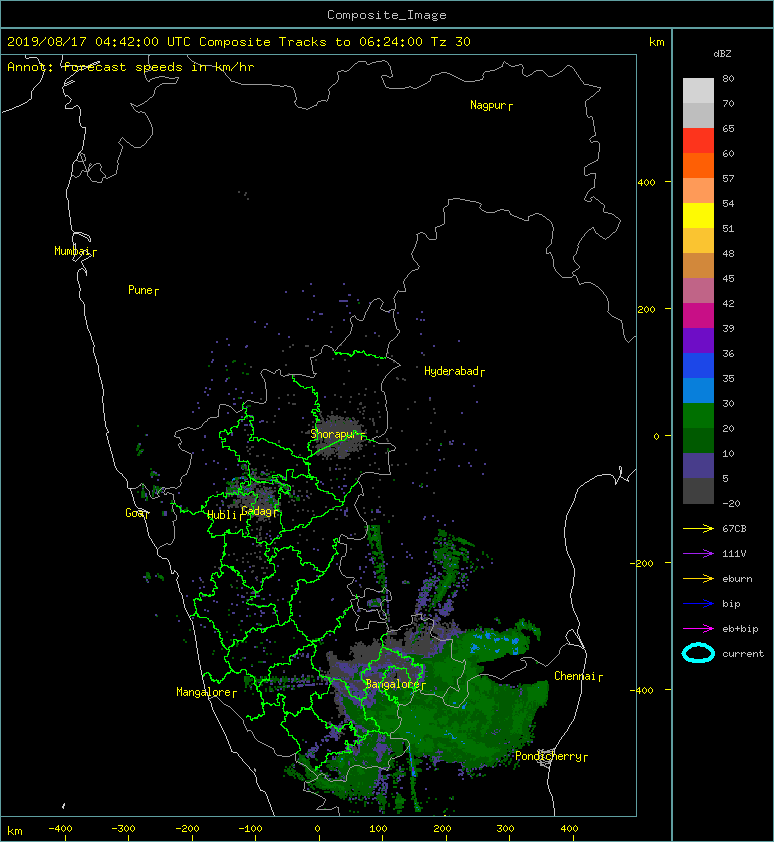The image size is (774, 842).
Task: Click the eburn arrow legend icon
Action: tap(698, 578)
